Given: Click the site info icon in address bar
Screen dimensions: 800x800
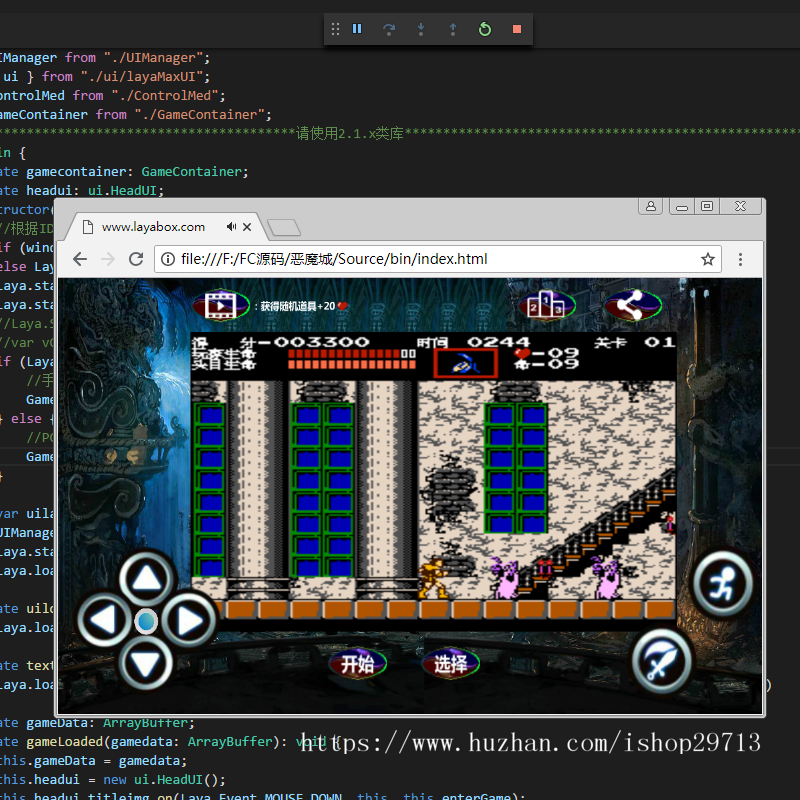Looking at the screenshot, I should 167,259.
